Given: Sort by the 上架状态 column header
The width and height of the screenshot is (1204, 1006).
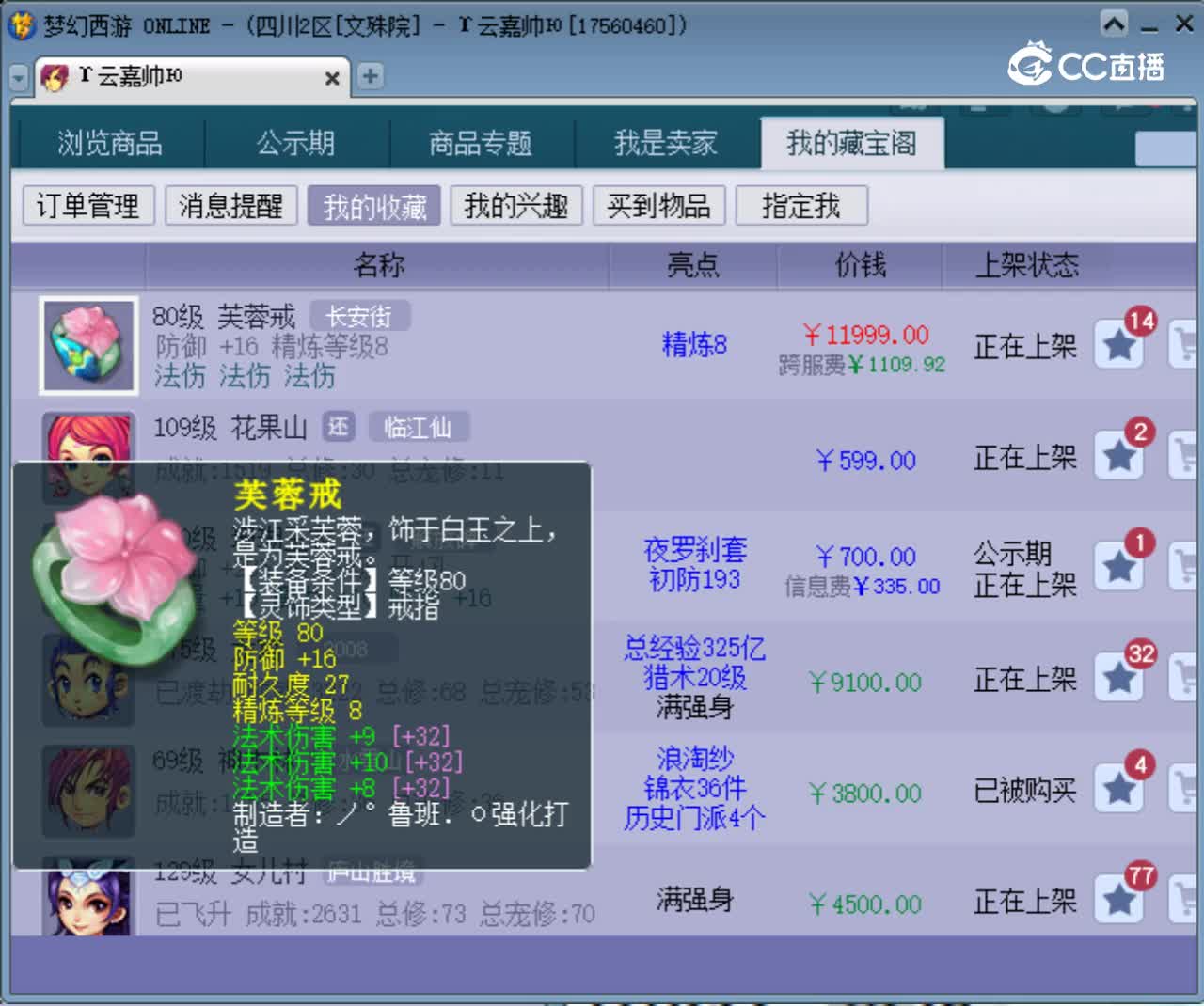Looking at the screenshot, I should coord(1026,265).
